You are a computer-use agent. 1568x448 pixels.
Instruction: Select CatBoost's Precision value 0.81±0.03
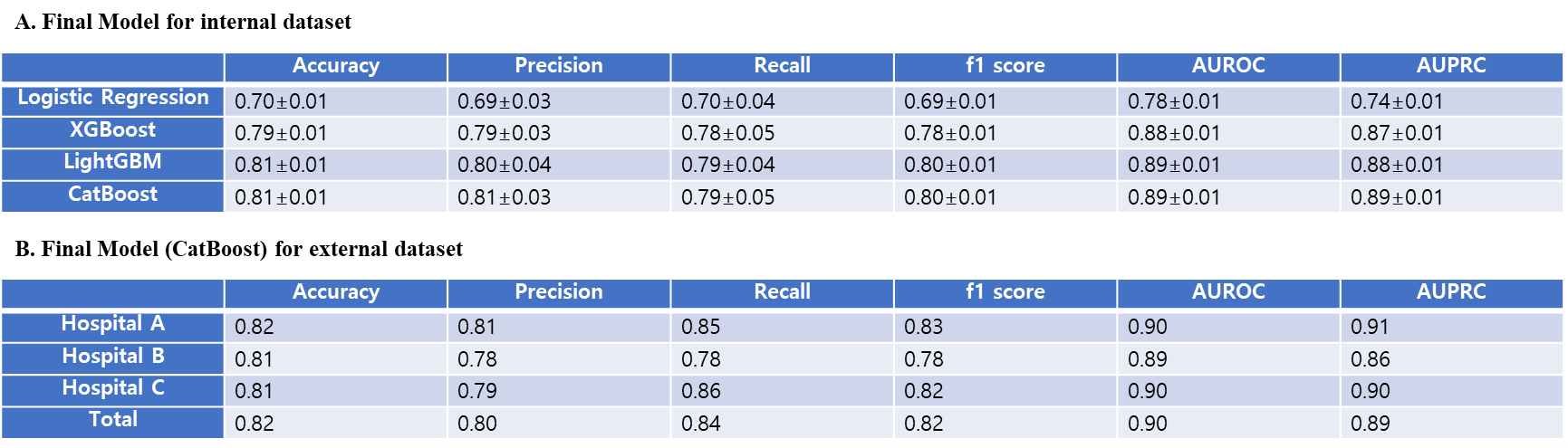[x=504, y=197]
